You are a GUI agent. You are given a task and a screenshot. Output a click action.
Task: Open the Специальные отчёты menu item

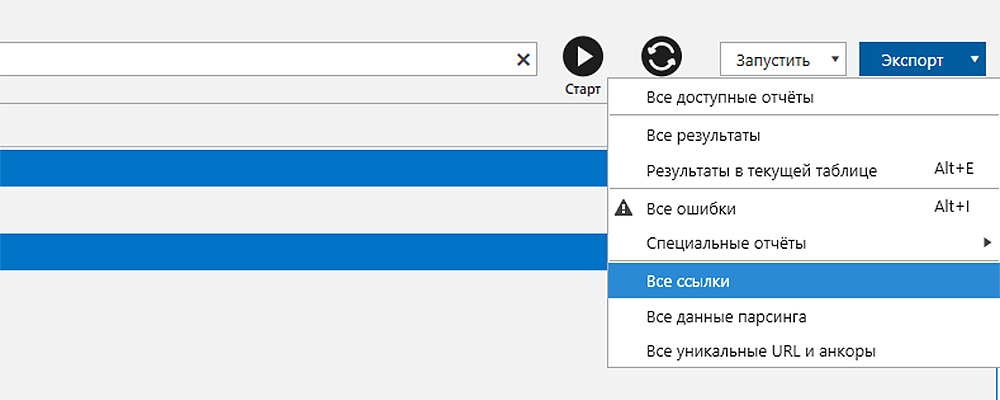click(x=726, y=243)
